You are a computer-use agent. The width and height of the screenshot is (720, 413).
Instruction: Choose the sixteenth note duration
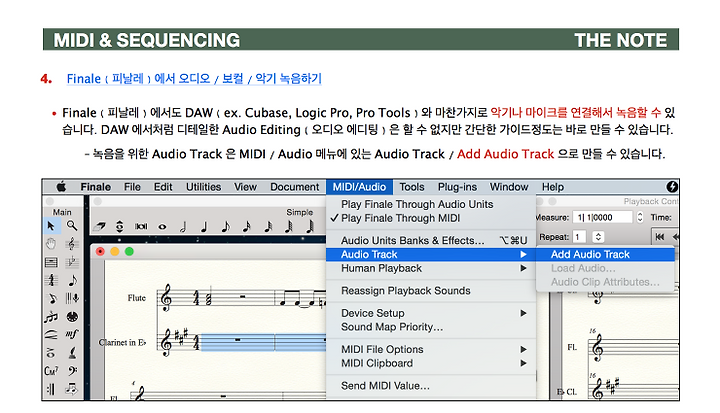pos(247,226)
